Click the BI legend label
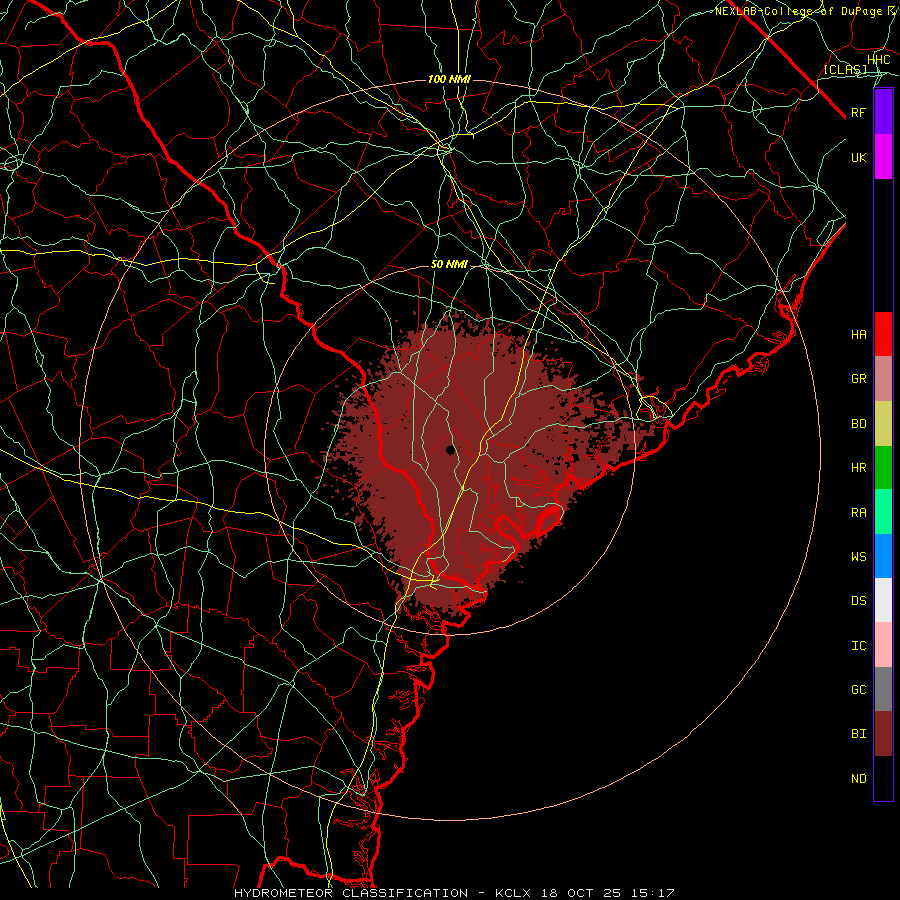Viewport: 900px width, 900px height. pos(858,734)
